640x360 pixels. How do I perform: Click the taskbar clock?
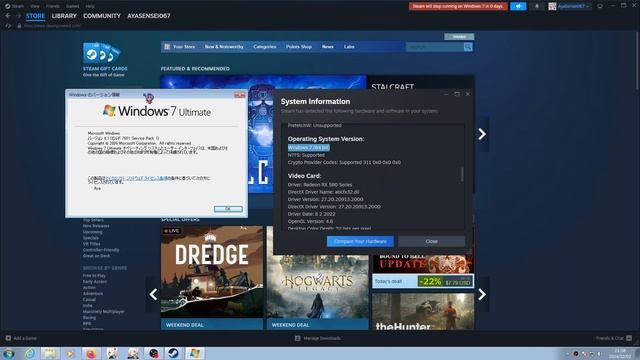pos(620,353)
